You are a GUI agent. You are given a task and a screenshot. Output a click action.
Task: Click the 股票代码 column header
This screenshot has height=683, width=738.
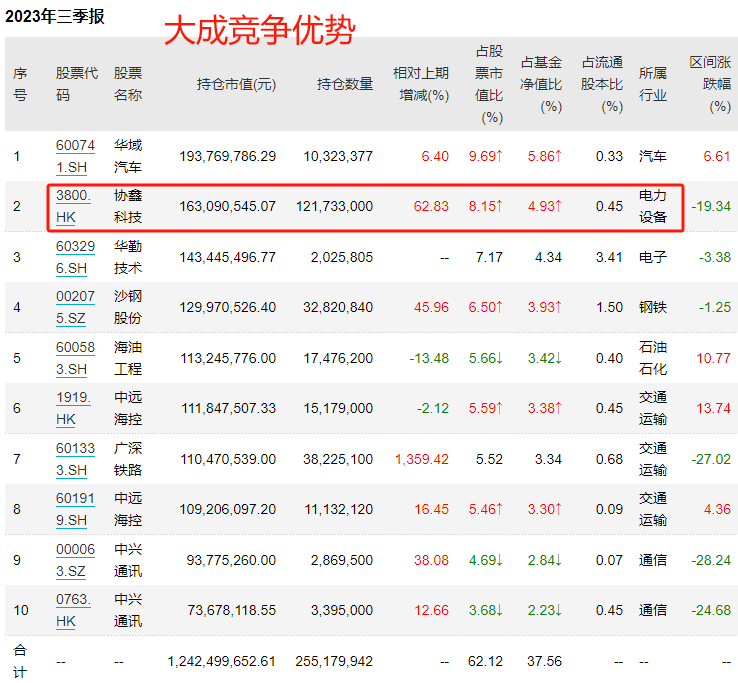[77, 84]
